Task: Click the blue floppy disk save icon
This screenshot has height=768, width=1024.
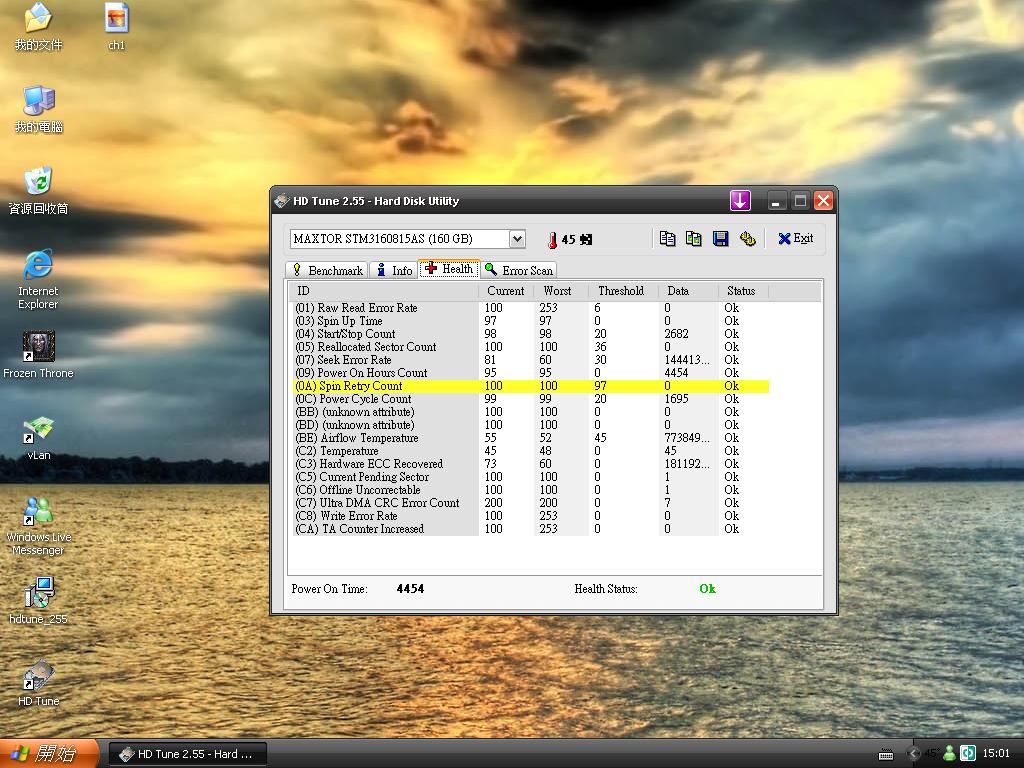Action: point(720,239)
